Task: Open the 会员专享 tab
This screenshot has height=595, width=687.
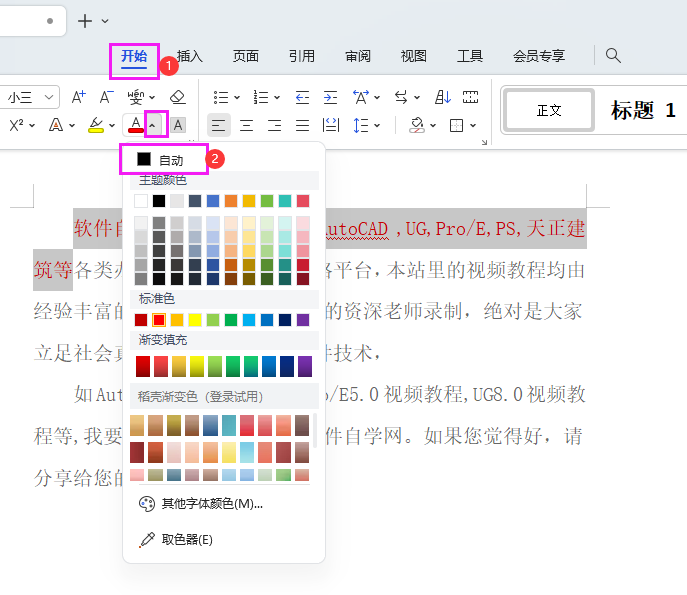Action: point(539,56)
